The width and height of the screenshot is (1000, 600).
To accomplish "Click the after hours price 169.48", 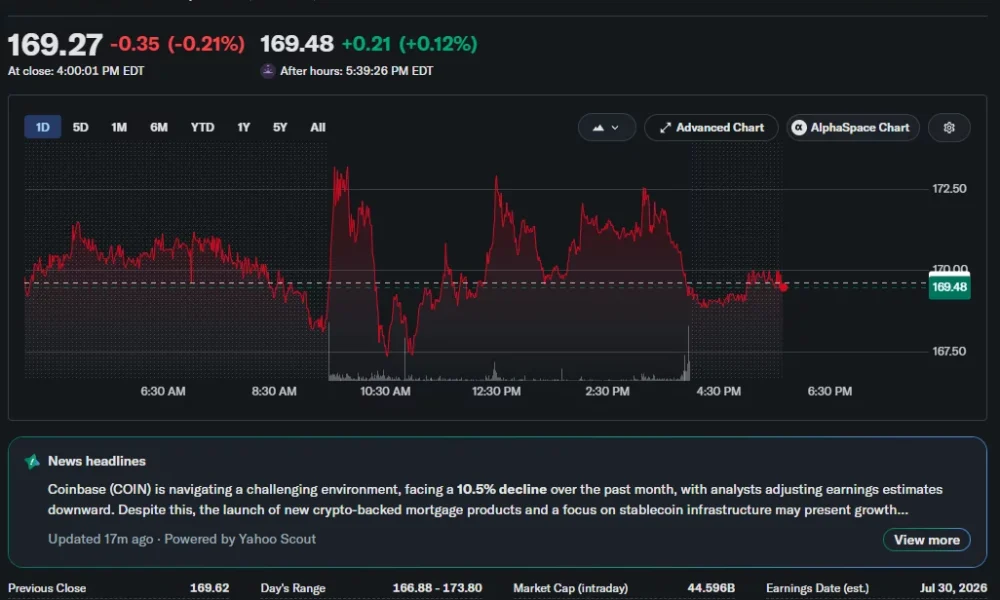I will [297, 43].
